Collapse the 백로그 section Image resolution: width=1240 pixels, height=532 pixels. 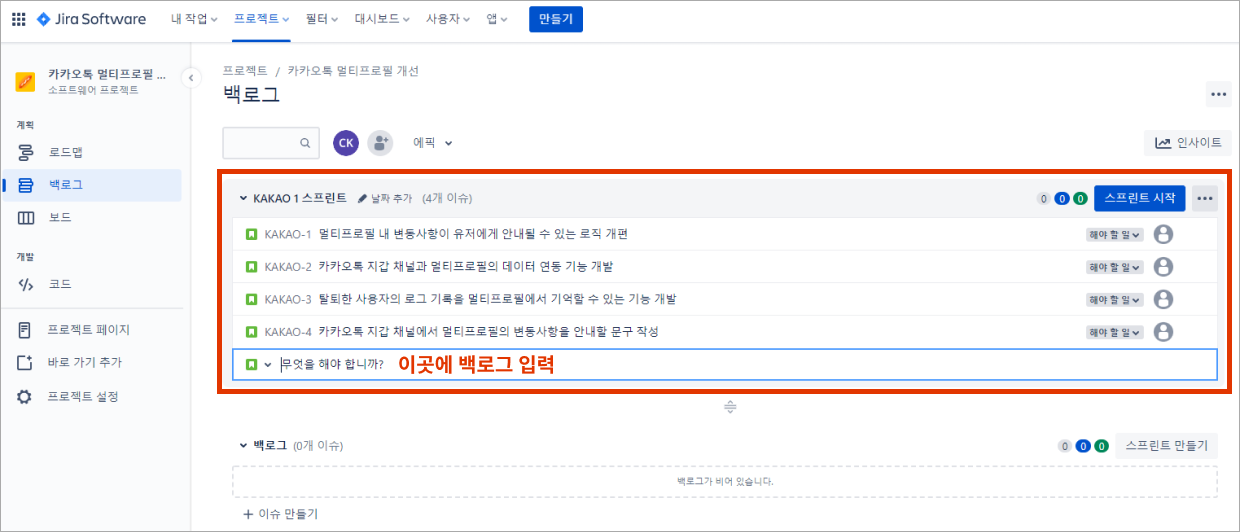[x=243, y=445]
